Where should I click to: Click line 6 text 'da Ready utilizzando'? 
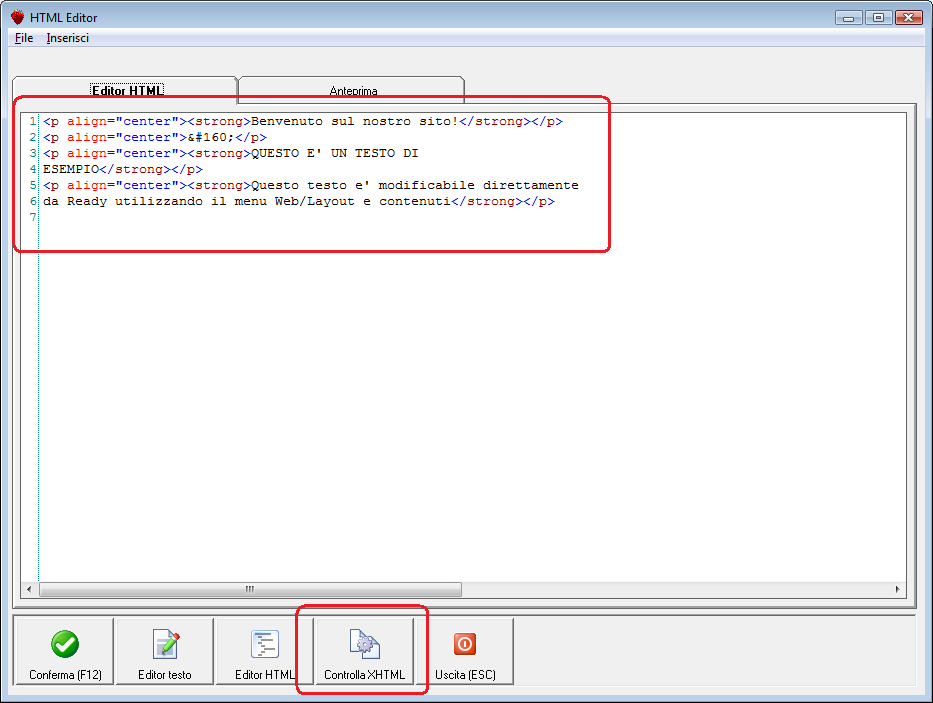tap(123, 202)
